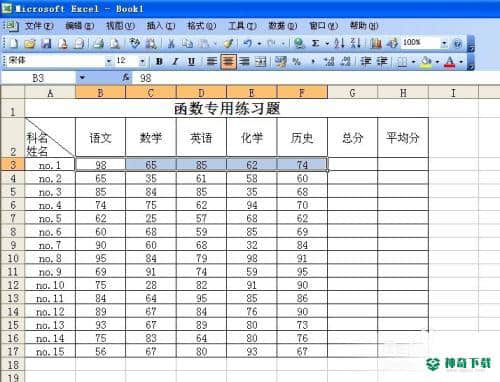
Task: Click the AutoSum sigma icon
Action: tap(315, 43)
